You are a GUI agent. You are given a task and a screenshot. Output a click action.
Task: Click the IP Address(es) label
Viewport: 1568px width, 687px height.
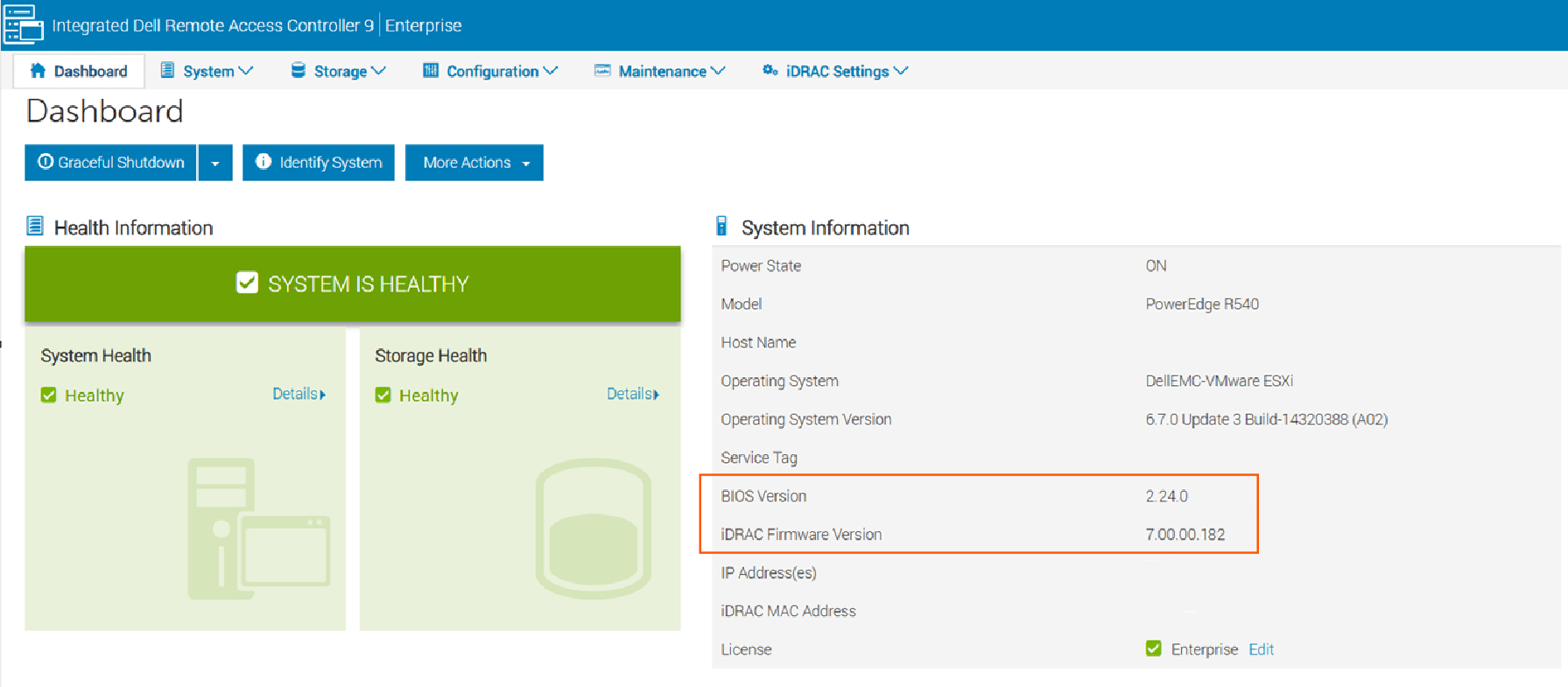769,573
